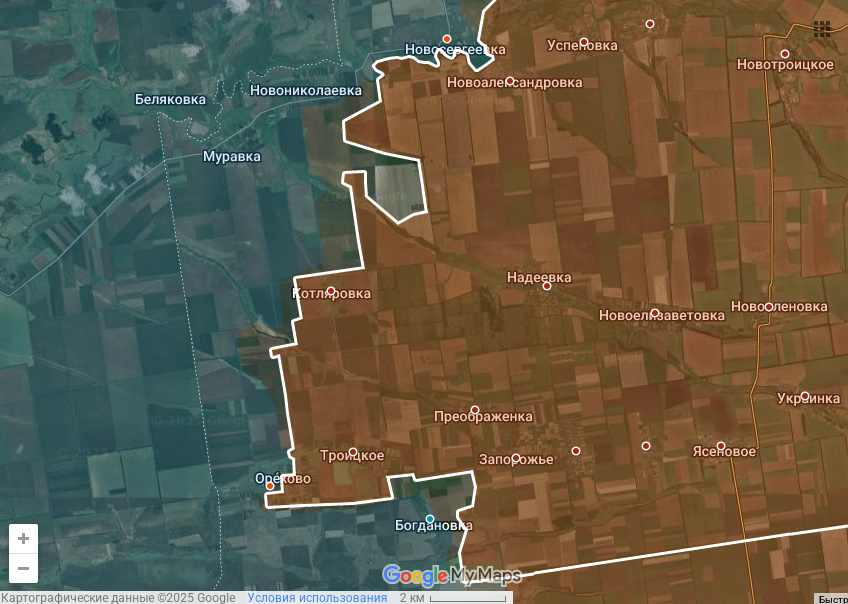Image resolution: width=848 pixels, height=604 pixels.
Task: Open the Новоелизаветовка marker
Action: [655, 313]
